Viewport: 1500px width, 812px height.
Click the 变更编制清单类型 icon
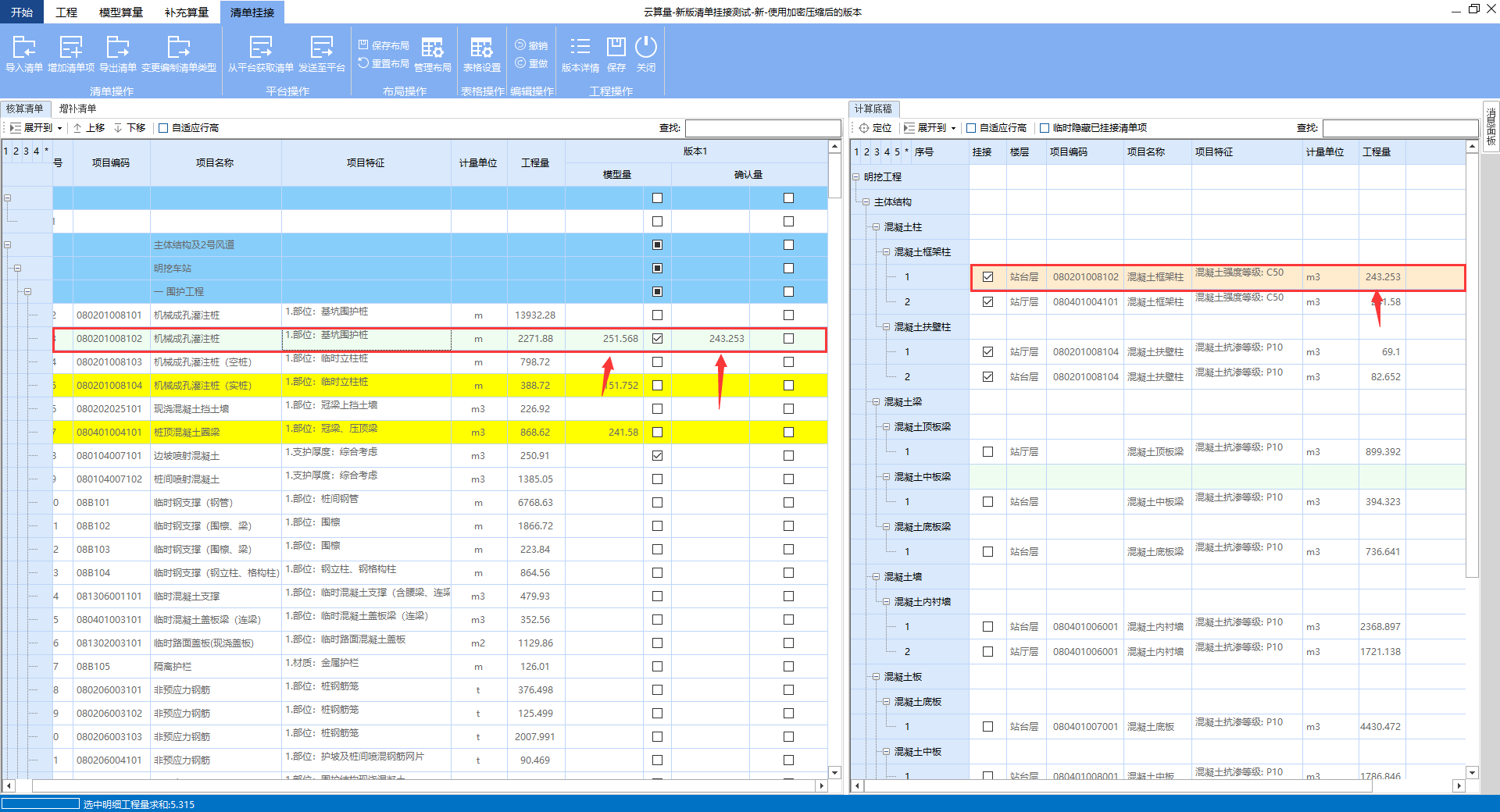(179, 47)
